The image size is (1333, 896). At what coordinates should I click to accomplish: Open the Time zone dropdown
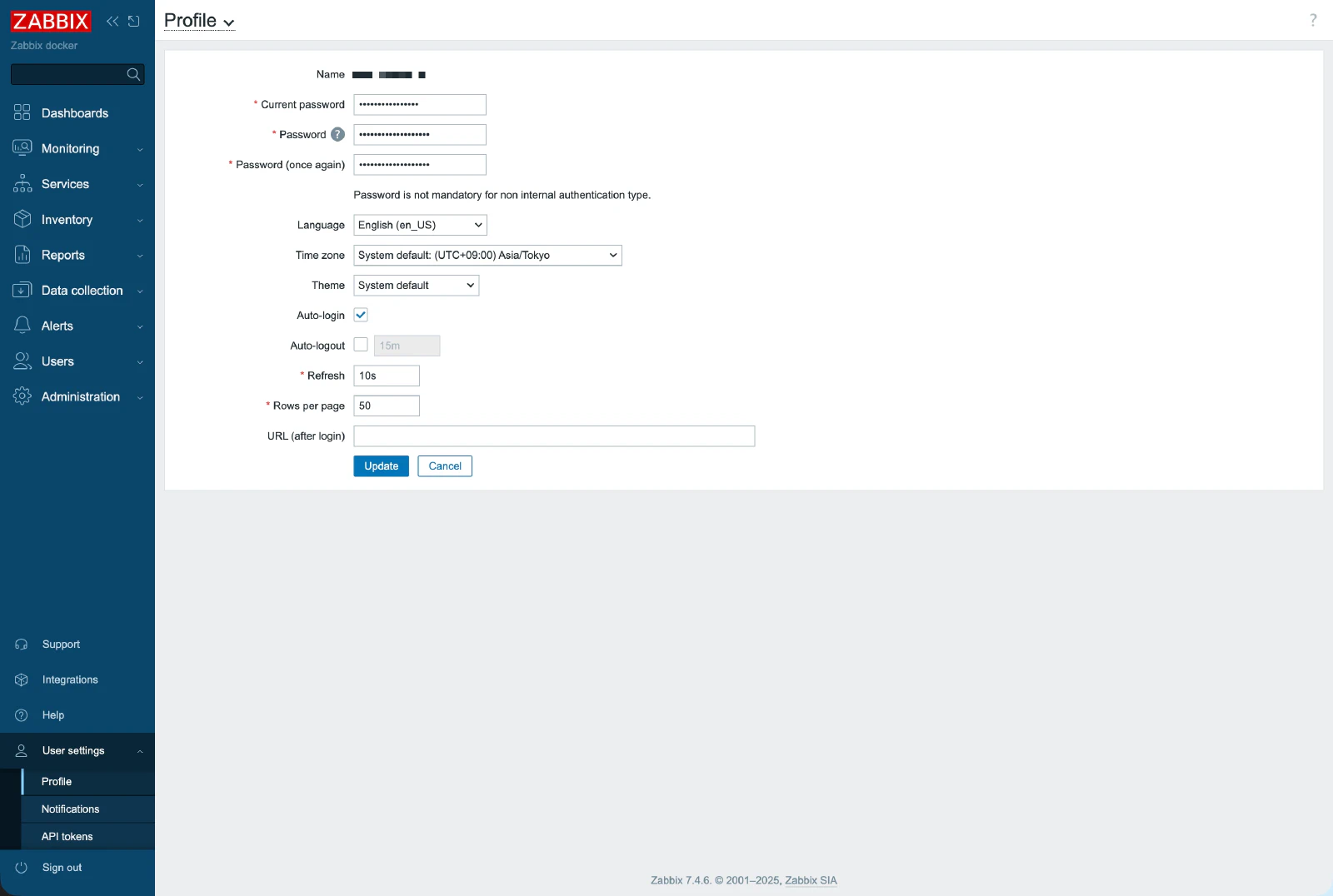pos(487,255)
